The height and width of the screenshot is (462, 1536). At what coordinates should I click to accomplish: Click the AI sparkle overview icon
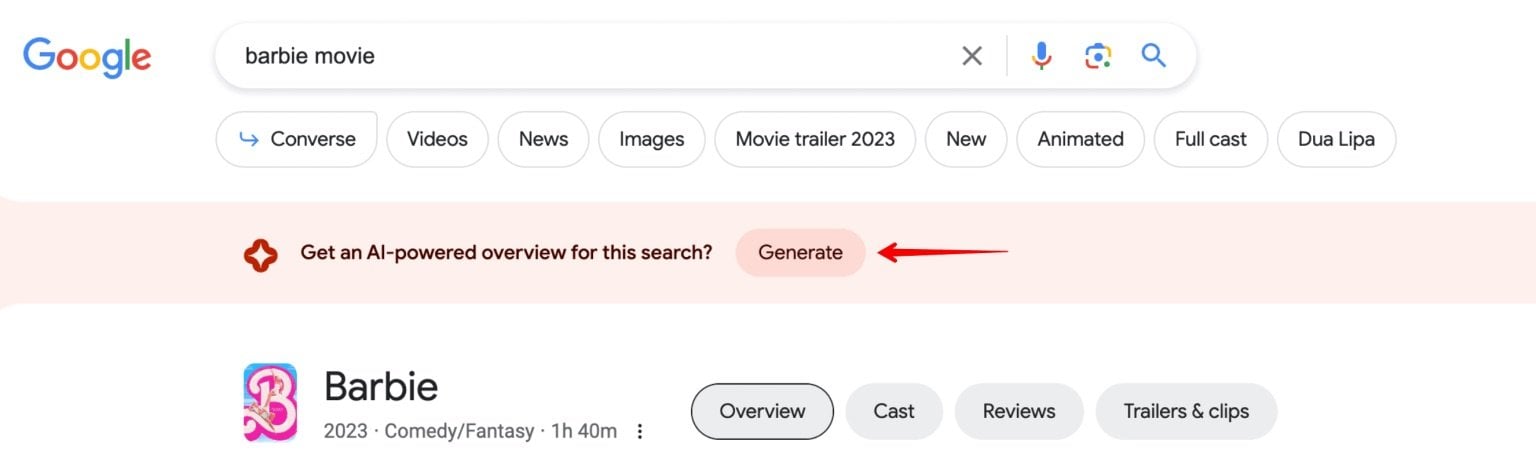tap(260, 253)
